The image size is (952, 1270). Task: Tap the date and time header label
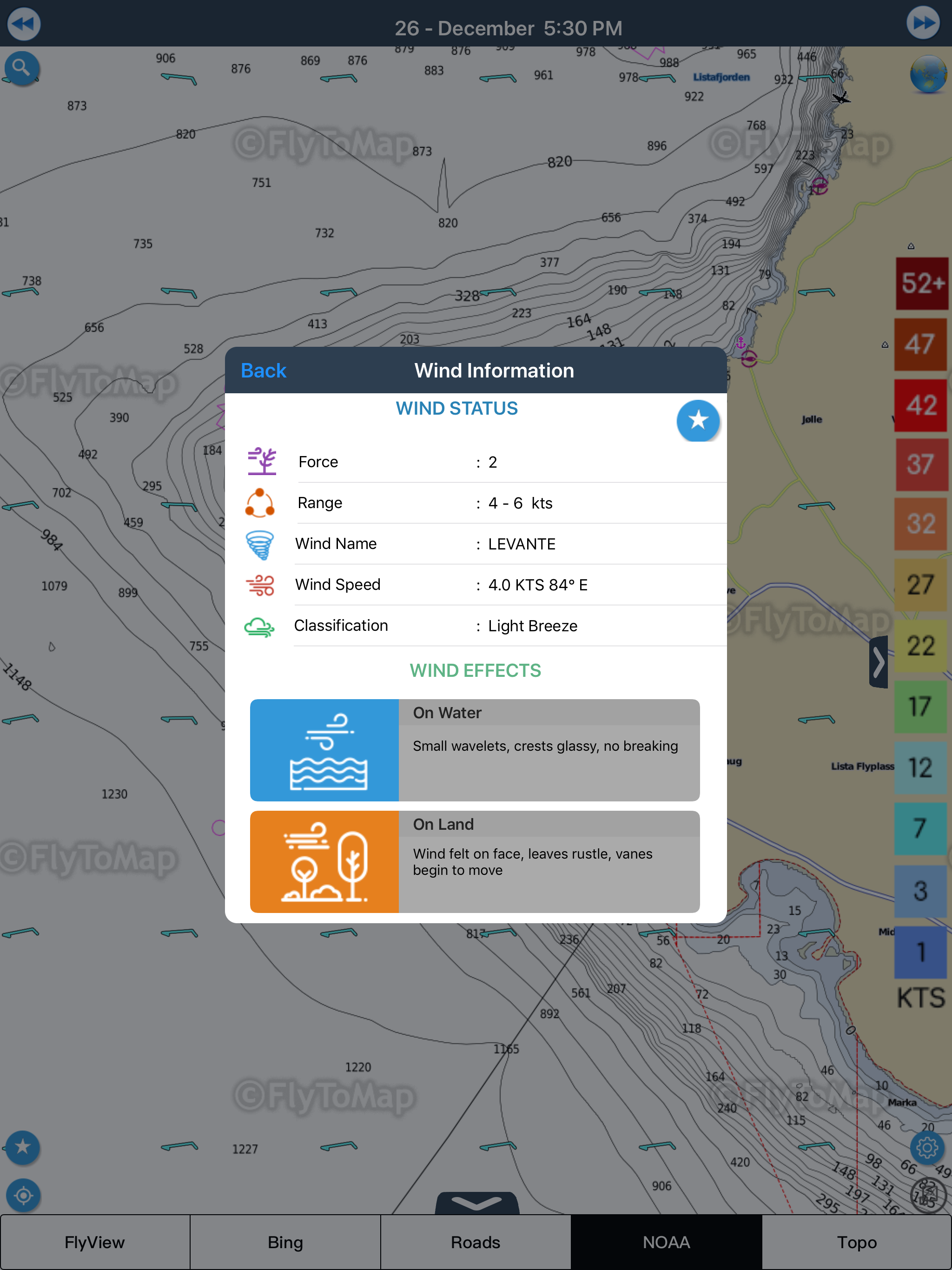pyautogui.click(x=508, y=28)
